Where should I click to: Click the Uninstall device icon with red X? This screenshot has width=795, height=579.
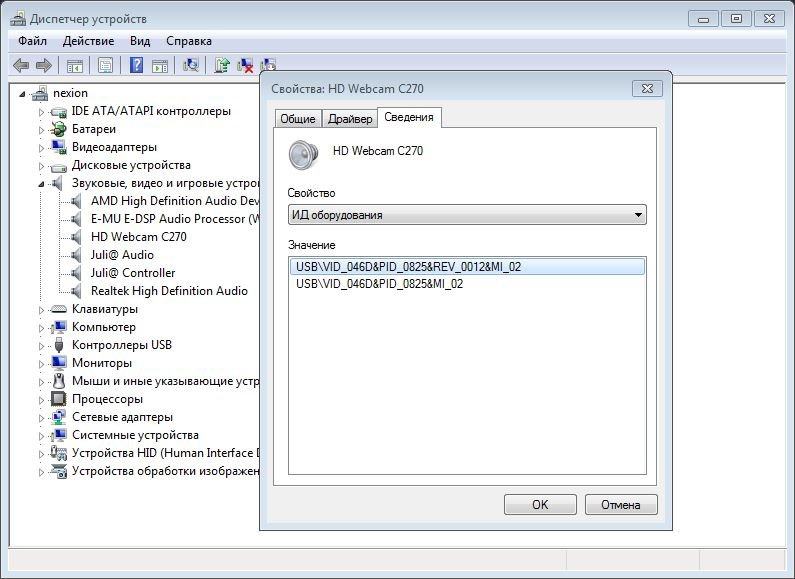pos(245,66)
